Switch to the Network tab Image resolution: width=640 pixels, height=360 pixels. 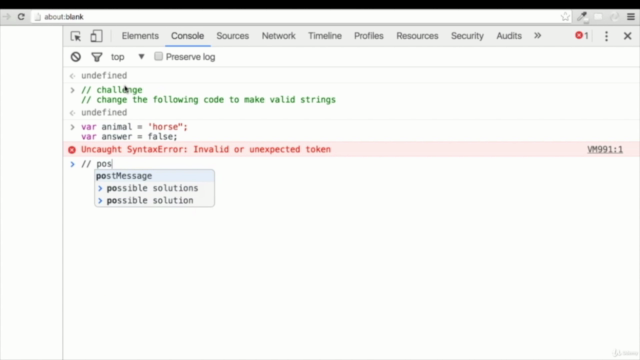tap(278, 36)
